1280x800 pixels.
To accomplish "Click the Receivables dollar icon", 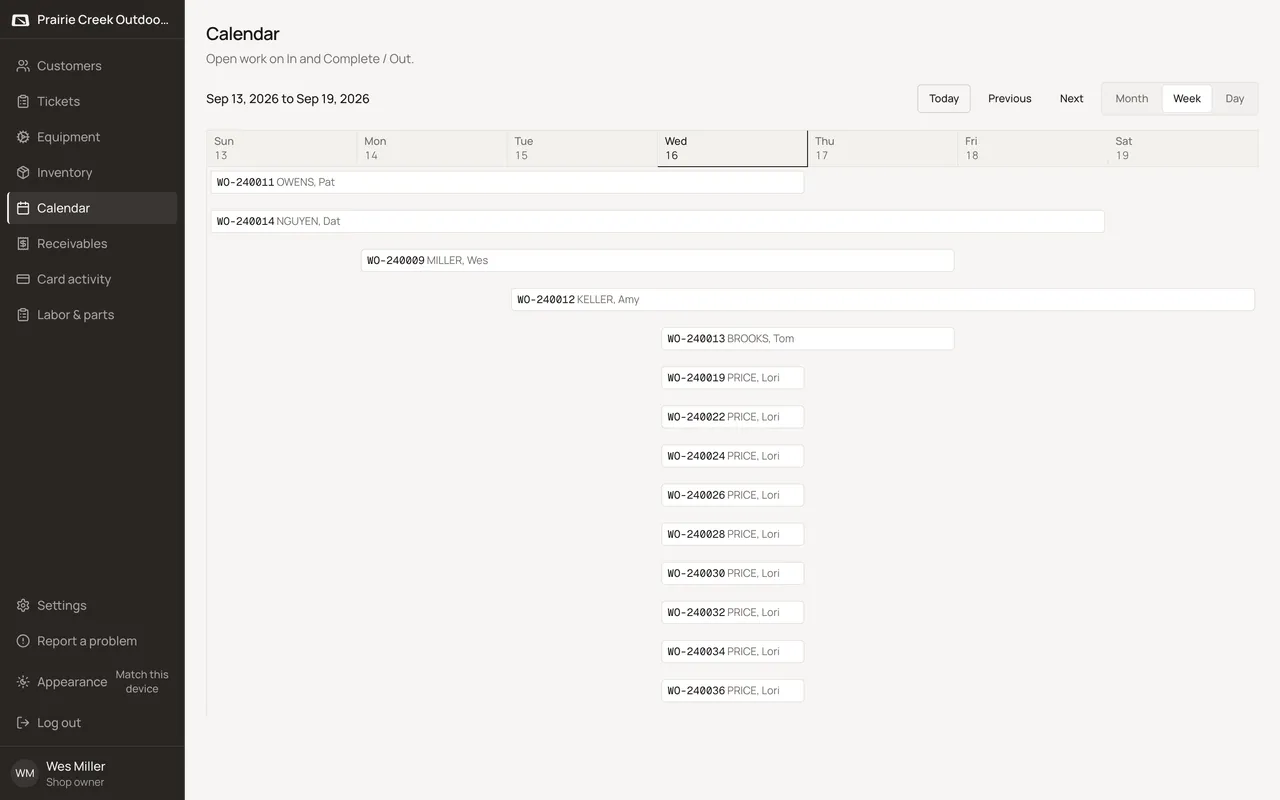I will coord(23,244).
